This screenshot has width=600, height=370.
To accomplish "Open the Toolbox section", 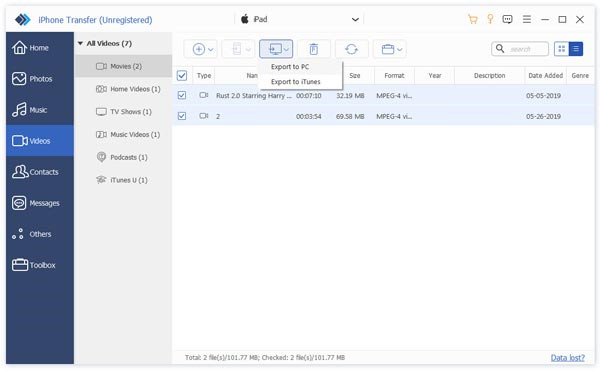I will coord(39,265).
